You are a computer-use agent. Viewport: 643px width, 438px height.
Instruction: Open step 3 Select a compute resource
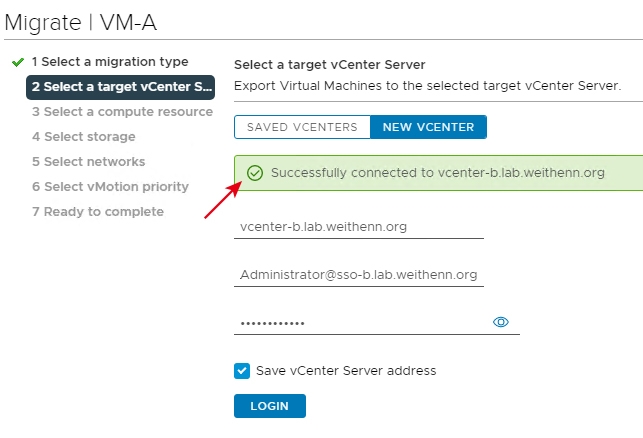coord(122,112)
